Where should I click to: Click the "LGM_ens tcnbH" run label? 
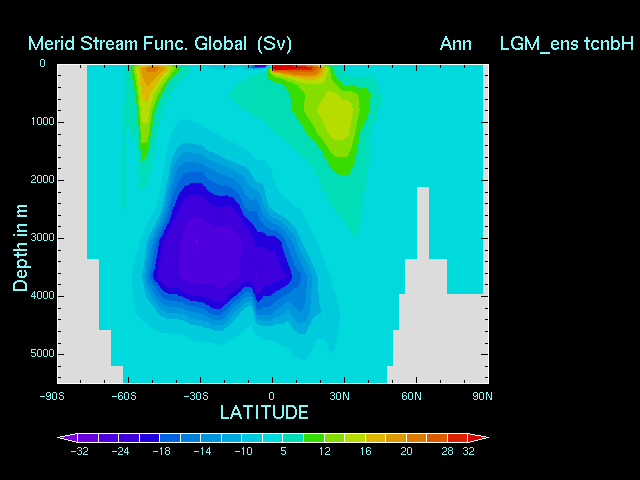click(567, 44)
